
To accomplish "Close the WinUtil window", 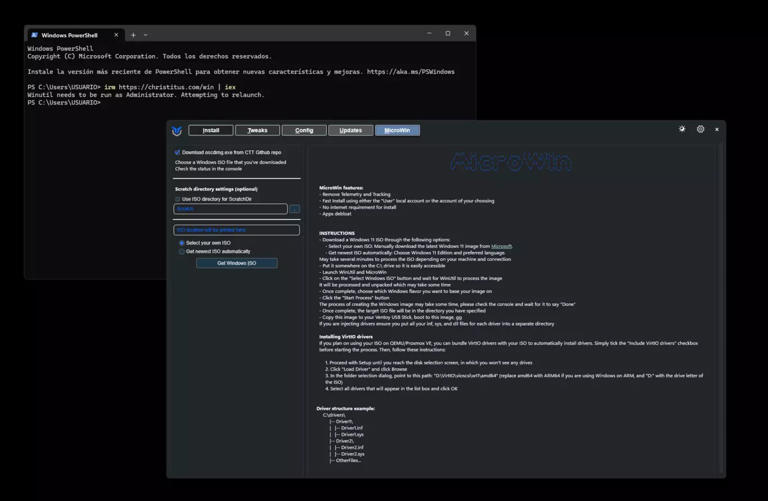I will tap(717, 129).
